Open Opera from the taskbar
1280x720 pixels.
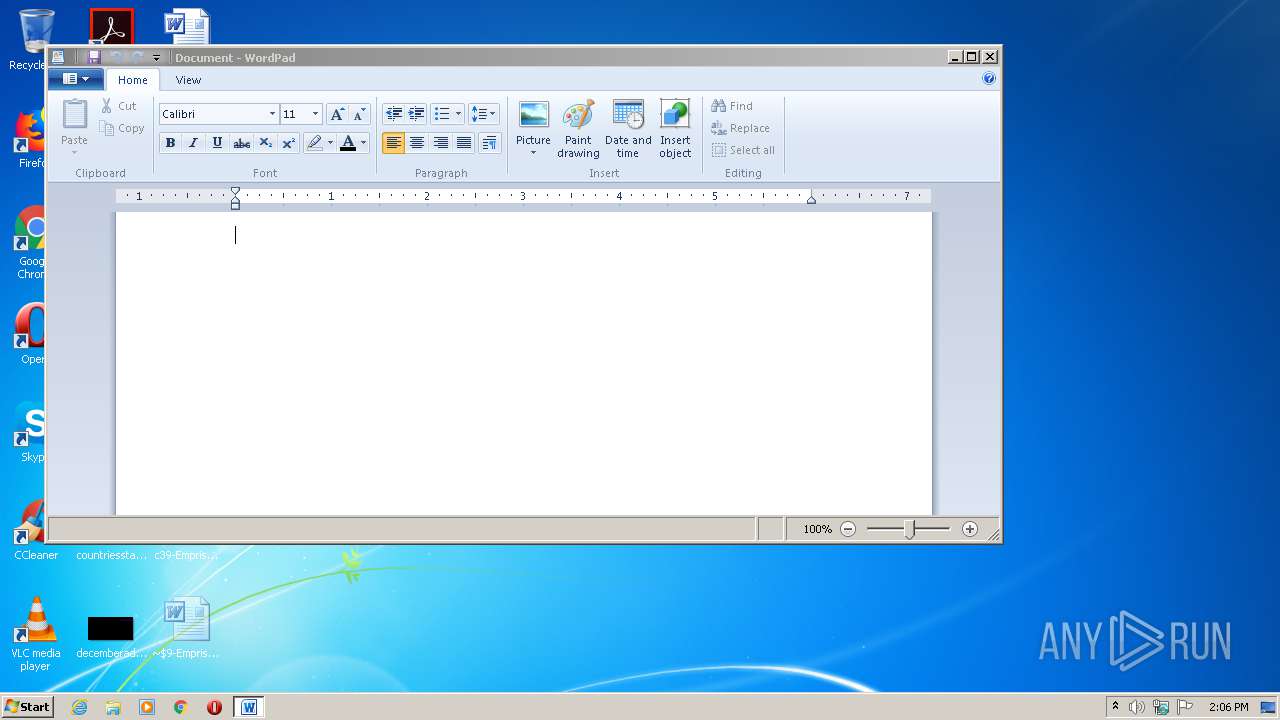coord(214,707)
